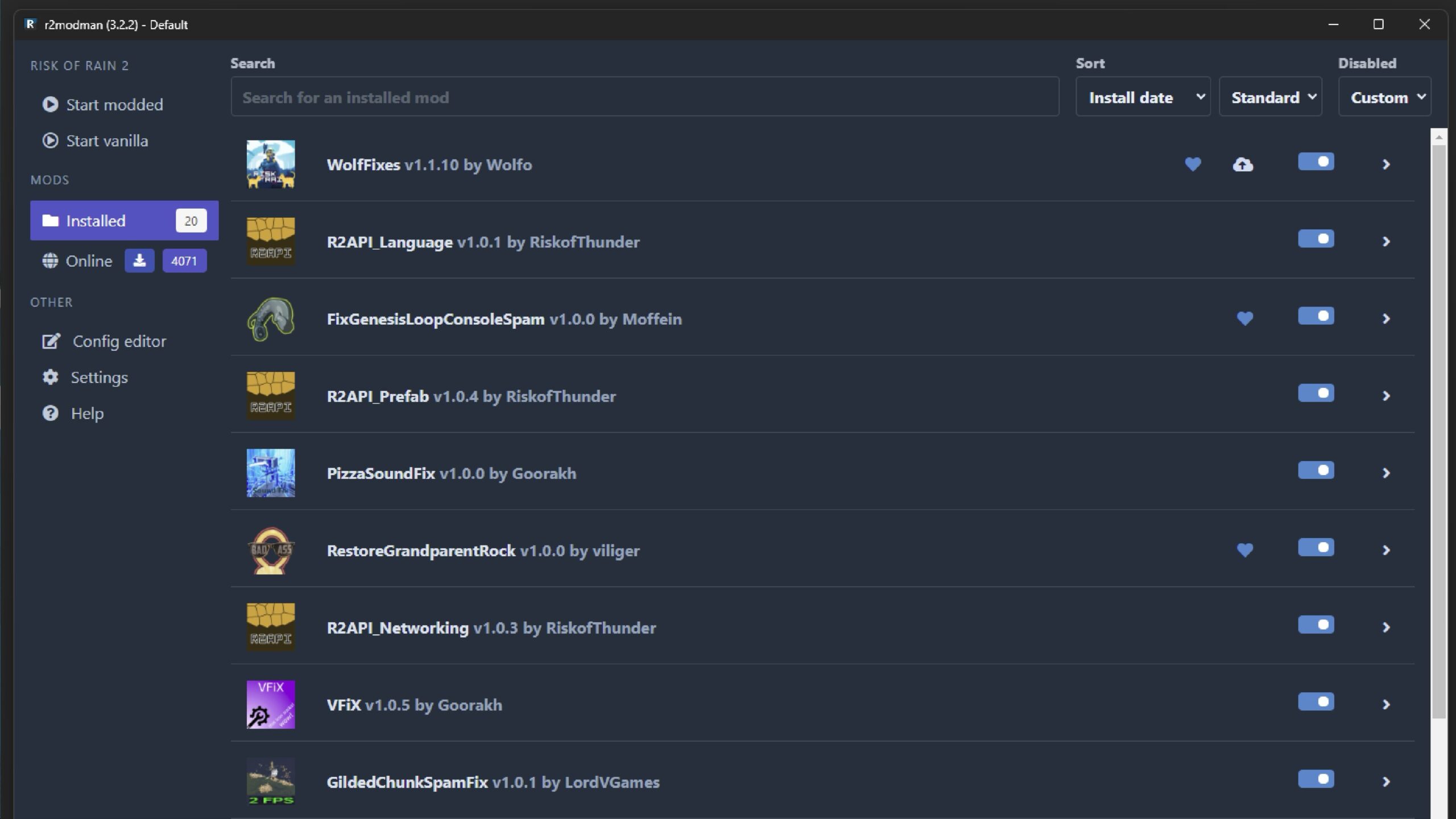Click the donate heart for WolfFixes
This screenshot has height=819, width=1456.
1193,164
